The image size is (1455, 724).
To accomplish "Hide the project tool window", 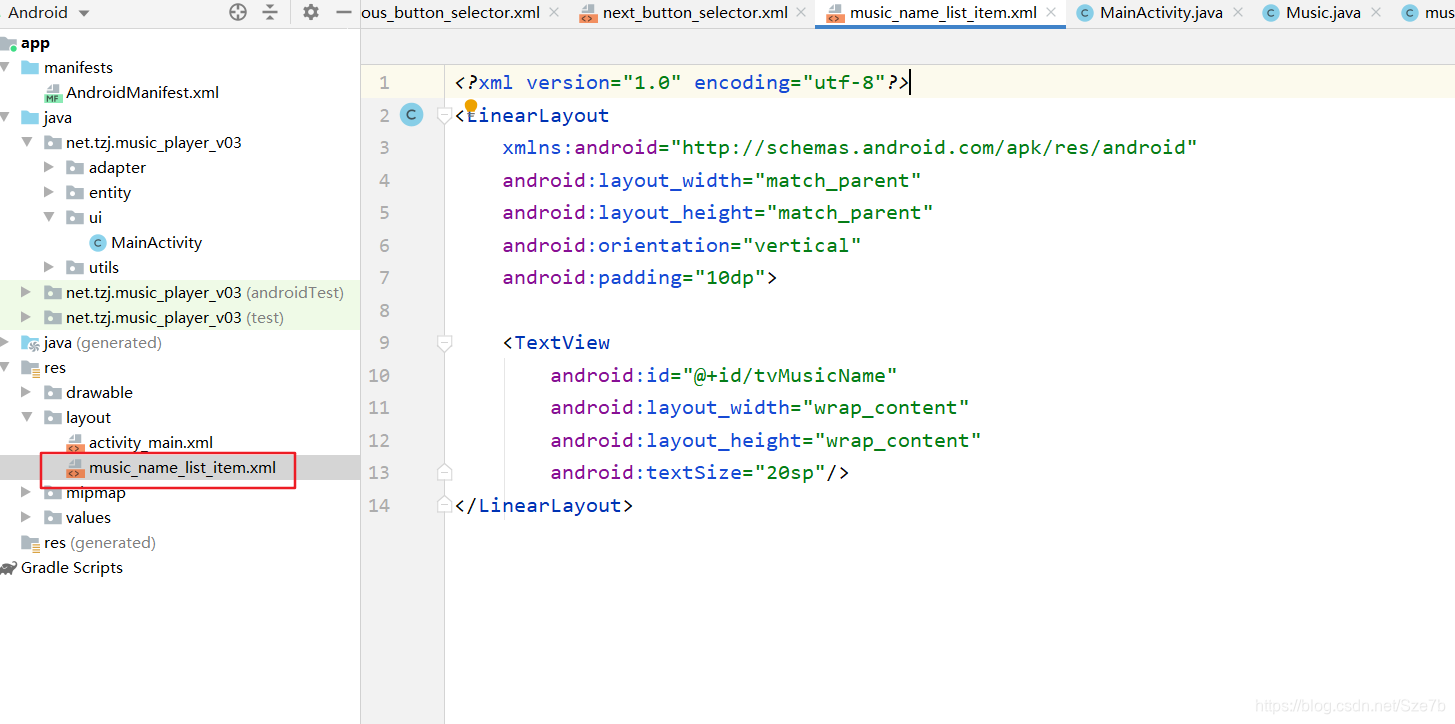I will click(x=343, y=12).
